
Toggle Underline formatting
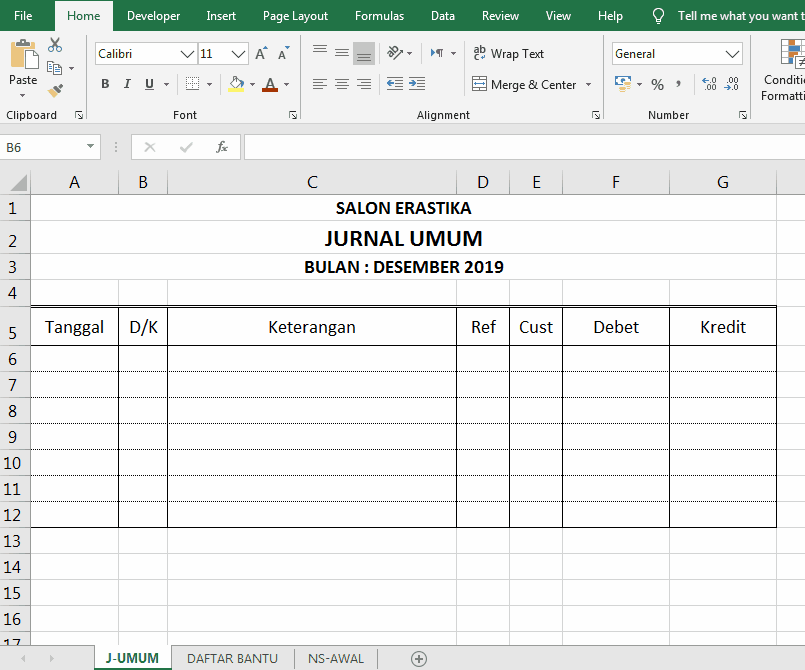click(x=149, y=84)
